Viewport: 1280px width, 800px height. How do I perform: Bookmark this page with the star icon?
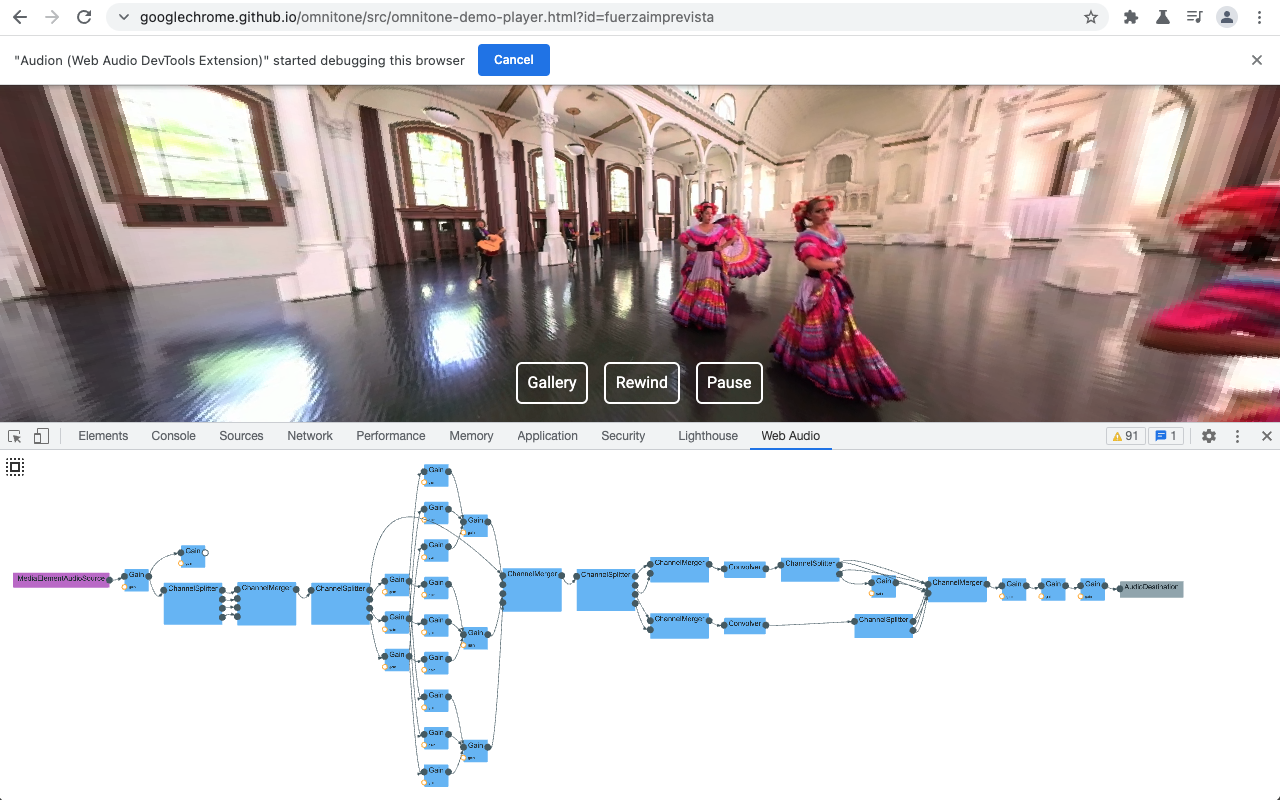tap(1091, 17)
